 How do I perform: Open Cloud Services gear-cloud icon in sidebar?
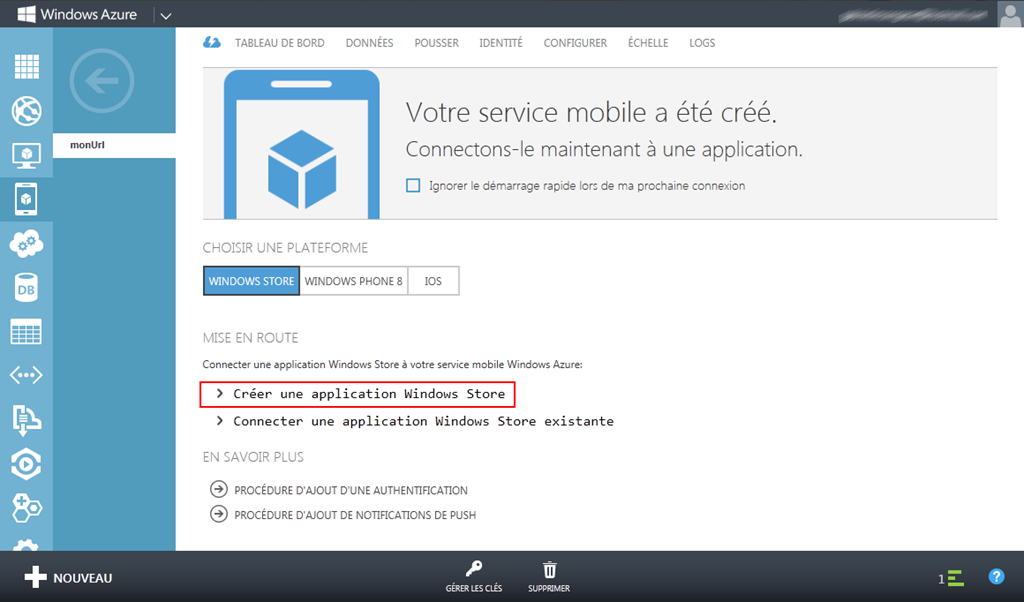point(26,244)
